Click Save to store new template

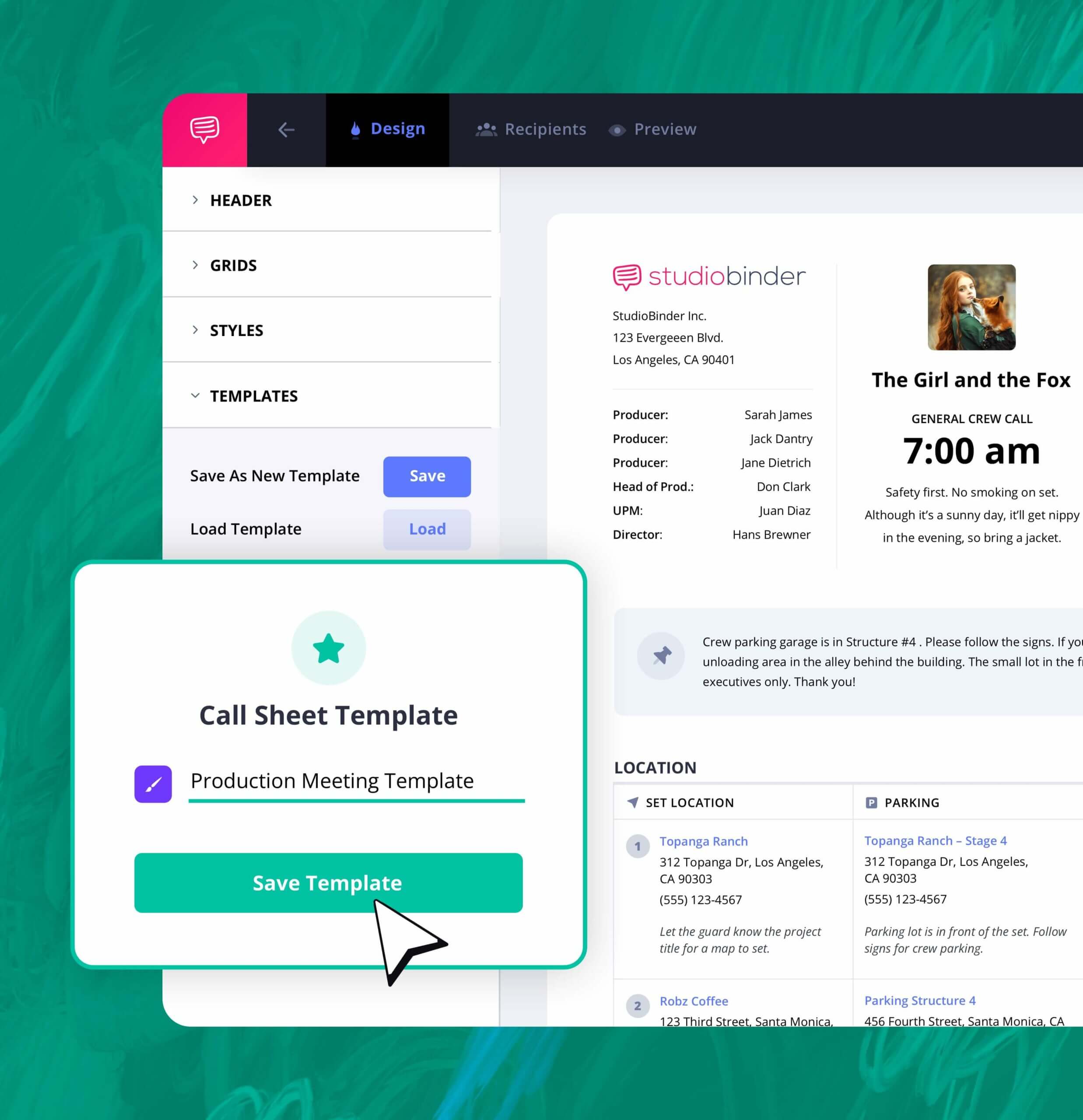tap(427, 475)
